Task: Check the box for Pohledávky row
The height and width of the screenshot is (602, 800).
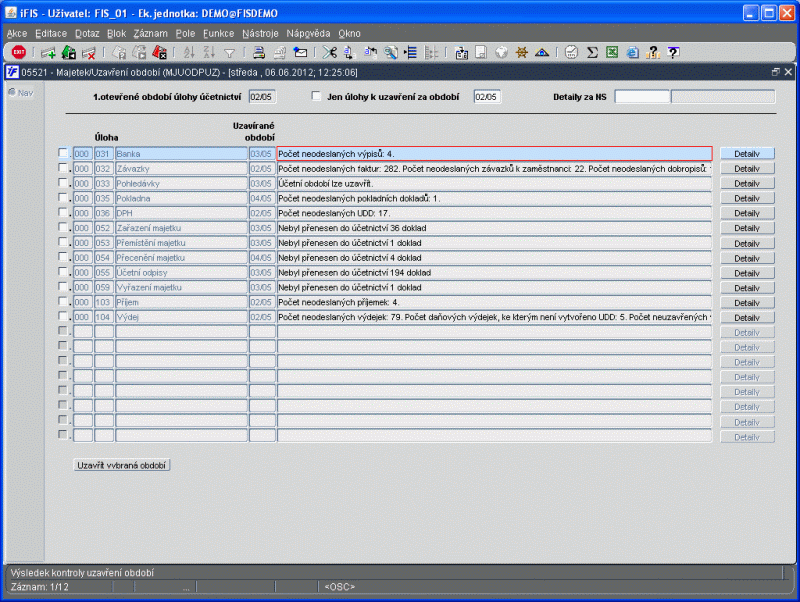Action: coord(63,183)
